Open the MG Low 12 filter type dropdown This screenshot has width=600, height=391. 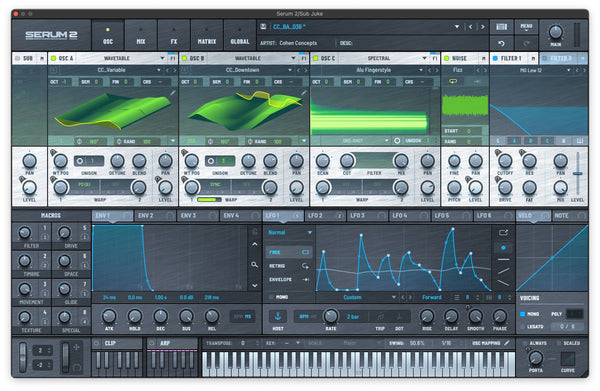(x=568, y=70)
